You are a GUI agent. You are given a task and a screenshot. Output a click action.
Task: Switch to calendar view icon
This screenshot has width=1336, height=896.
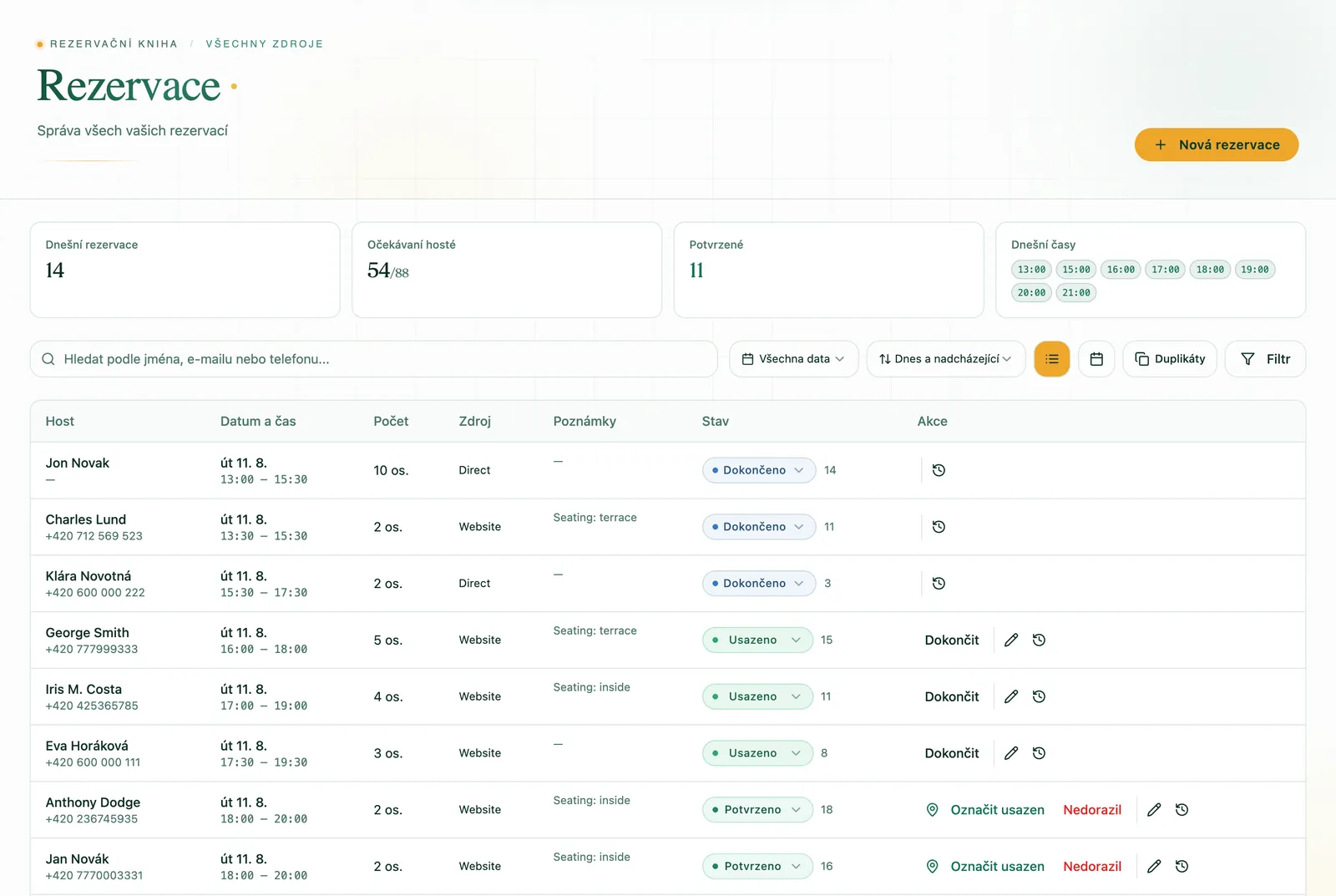click(1096, 359)
